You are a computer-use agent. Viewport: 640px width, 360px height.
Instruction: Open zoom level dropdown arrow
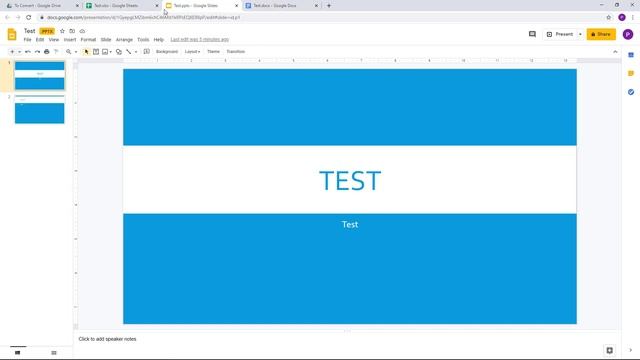[x=76, y=52]
